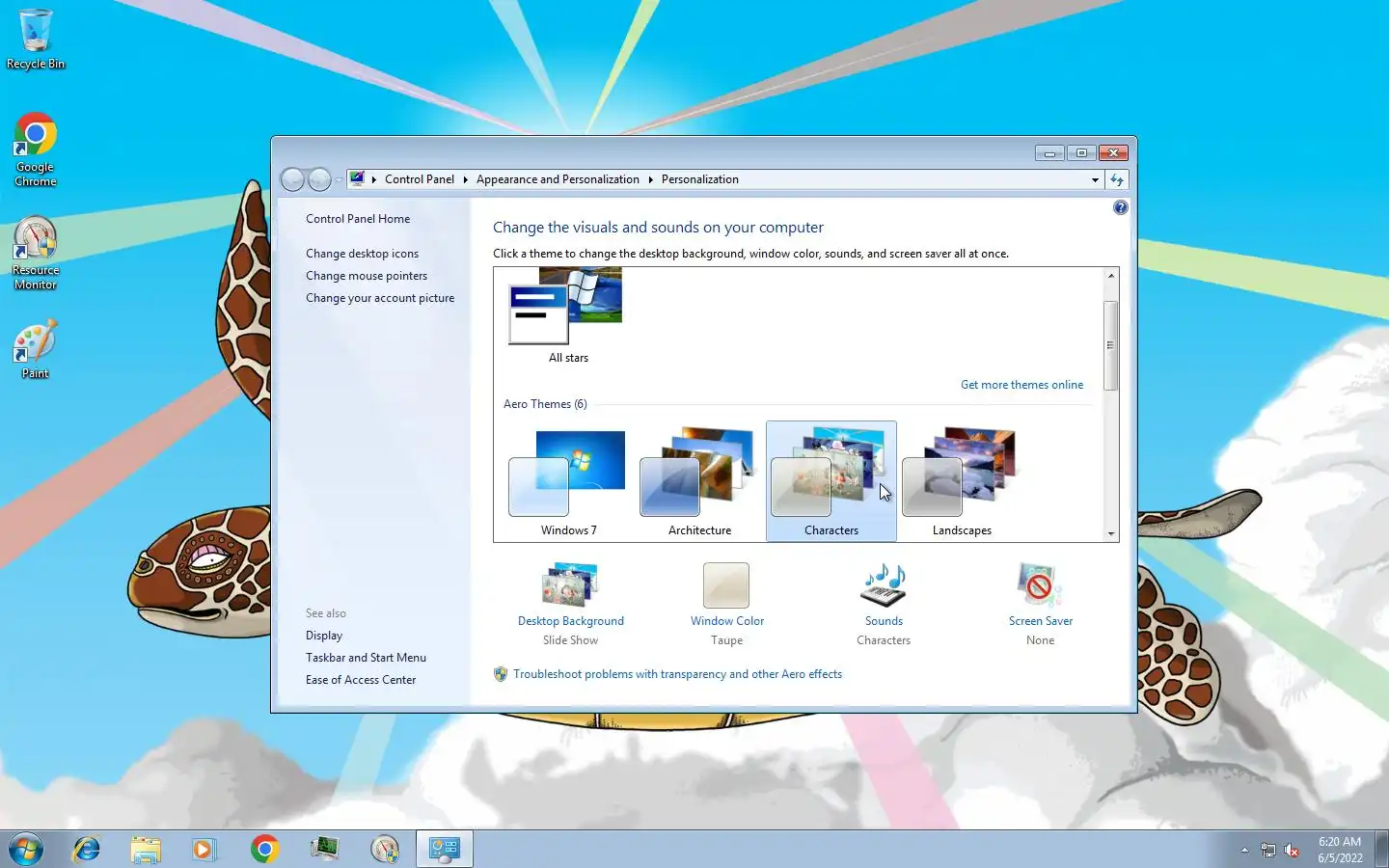Open the clock showing 6:20 AM
The height and width of the screenshot is (868, 1389).
click(1340, 850)
